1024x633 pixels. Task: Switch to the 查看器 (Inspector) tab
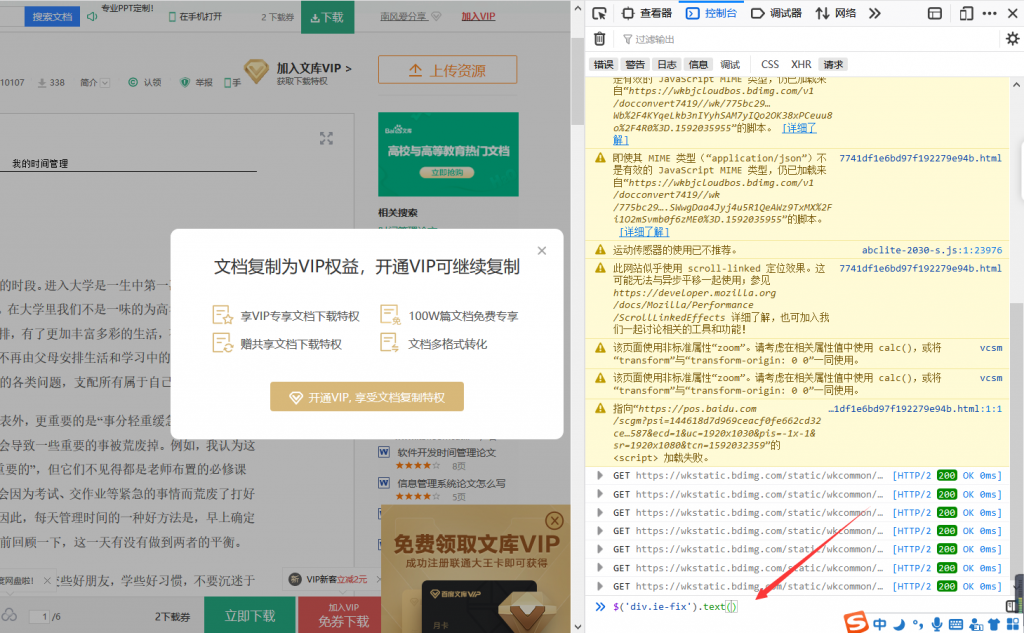(647, 13)
